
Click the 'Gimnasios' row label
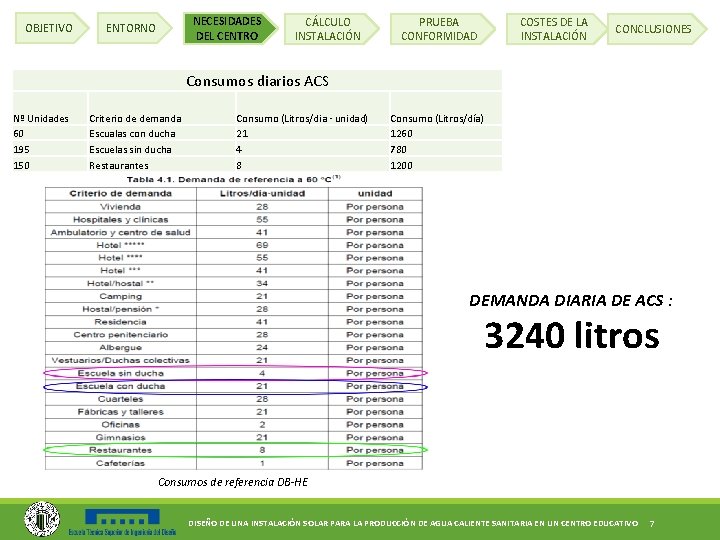120,438
